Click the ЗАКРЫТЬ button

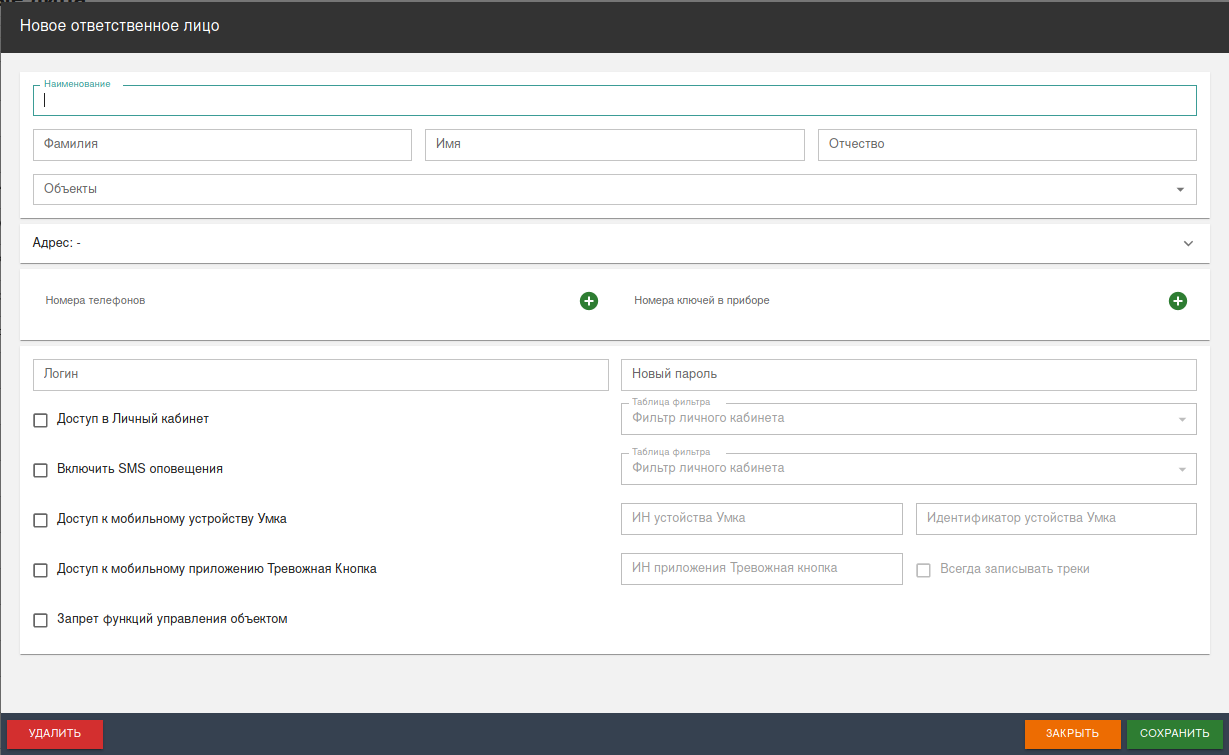(1073, 734)
